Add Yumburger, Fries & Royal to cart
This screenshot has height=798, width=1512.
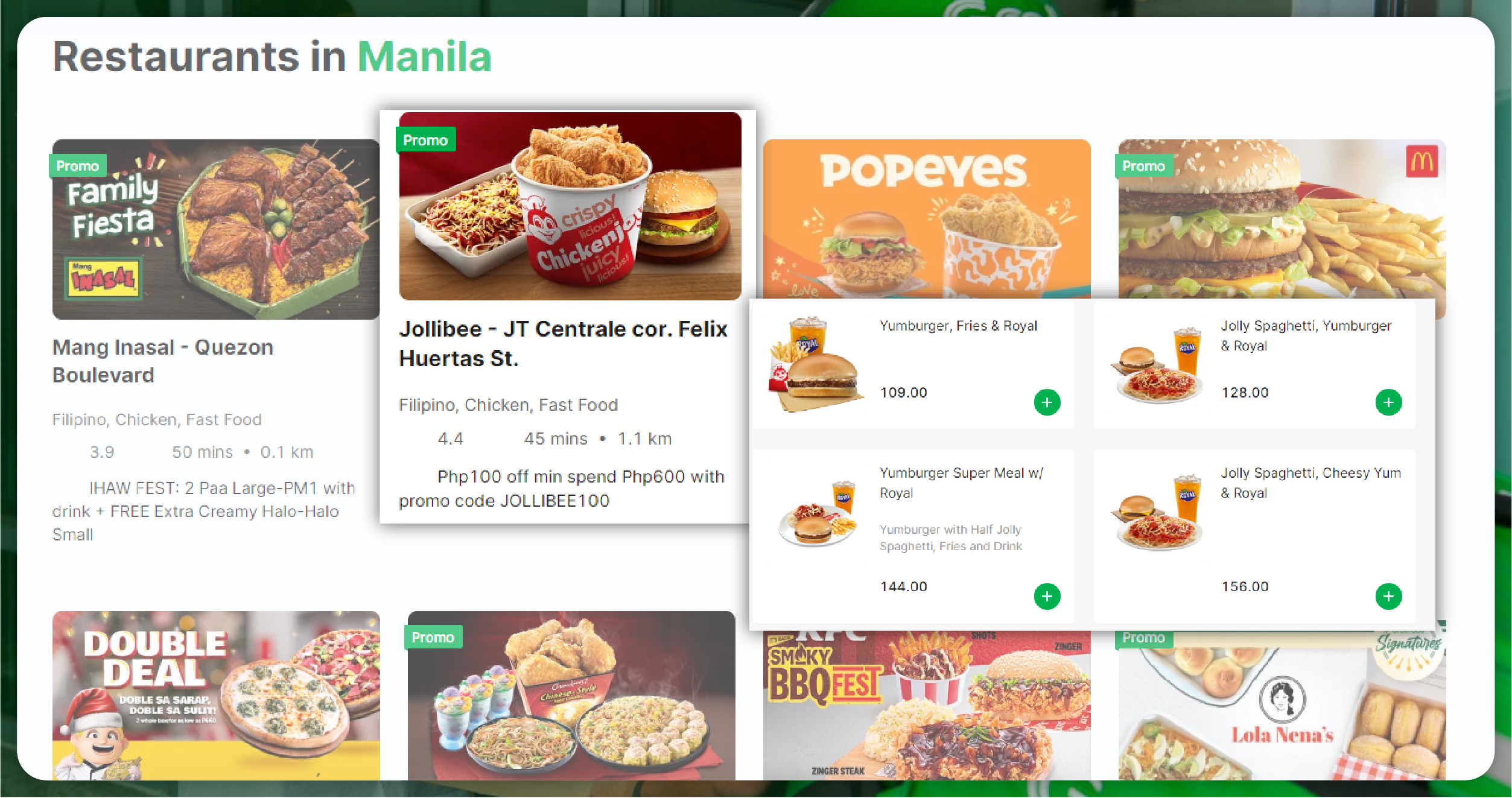pos(1047,402)
